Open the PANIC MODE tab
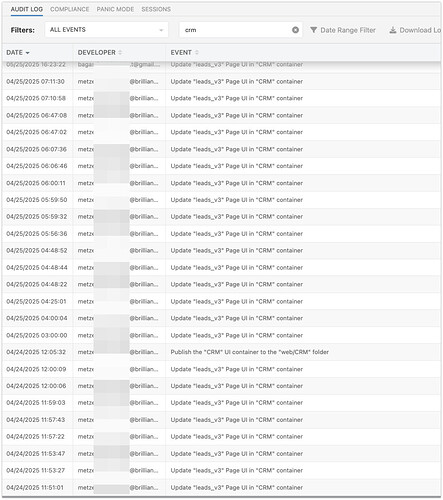The height and width of the screenshot is (500, 443). pos(115,9)
